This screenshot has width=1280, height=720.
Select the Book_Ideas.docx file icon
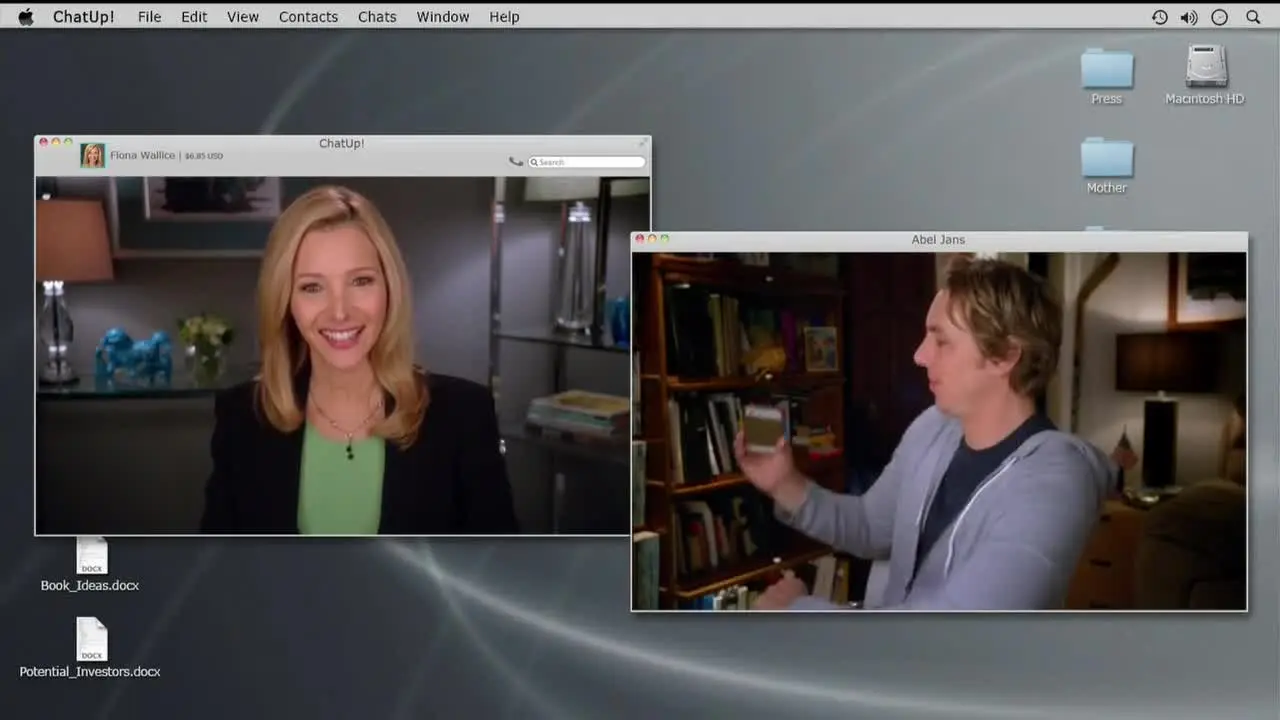click(x=91, y=556)
